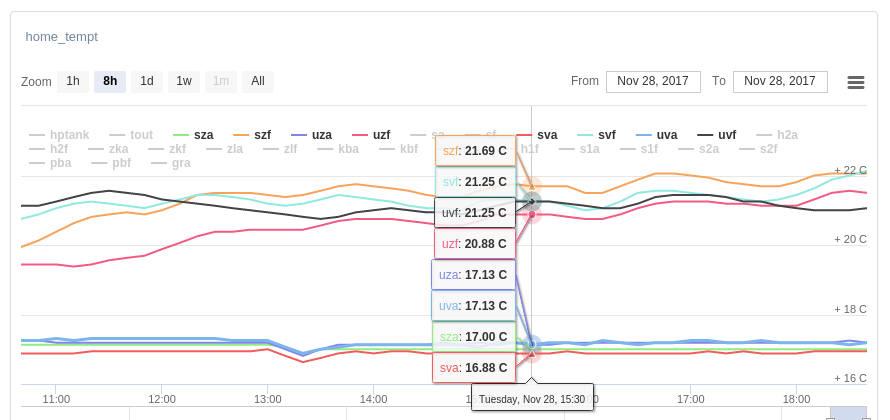
Task: Edit the To date field
Action: (x=780, y=81)
